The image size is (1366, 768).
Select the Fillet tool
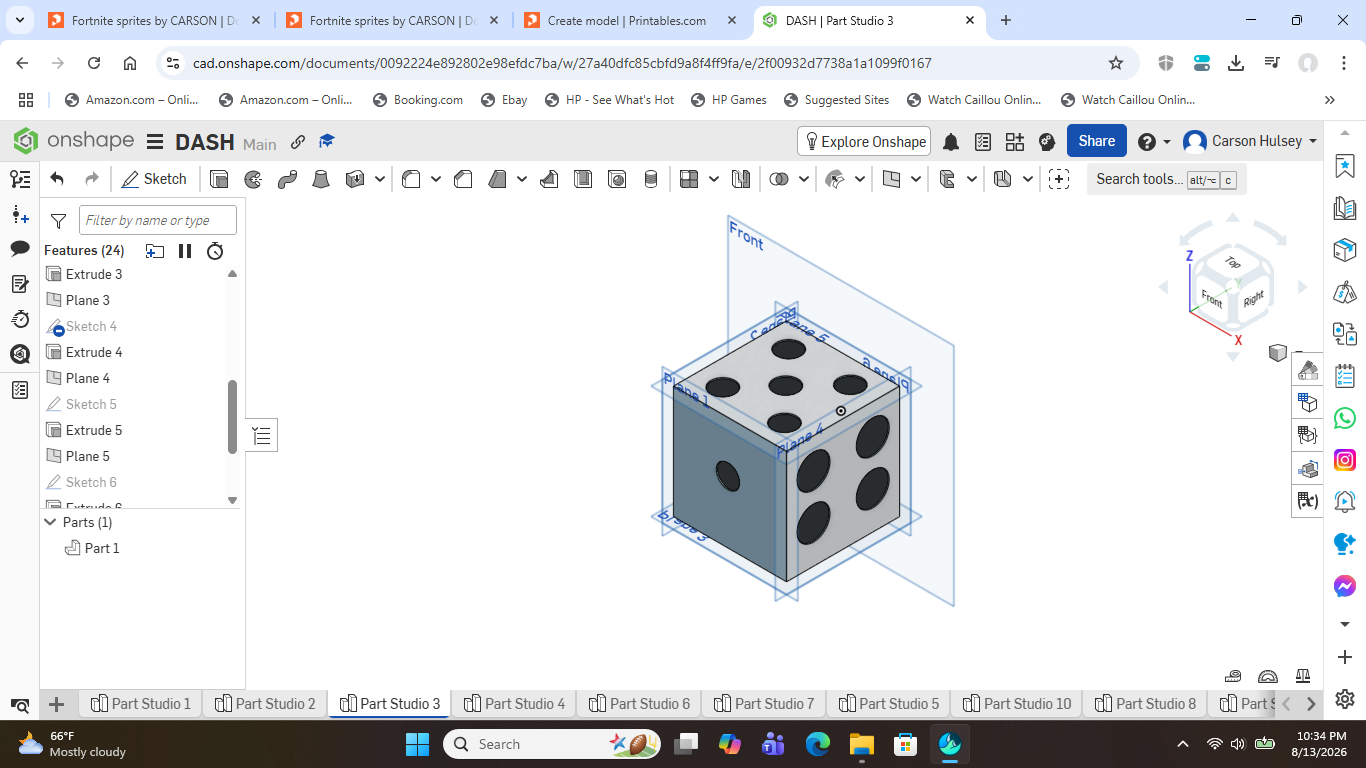point(411,179)
